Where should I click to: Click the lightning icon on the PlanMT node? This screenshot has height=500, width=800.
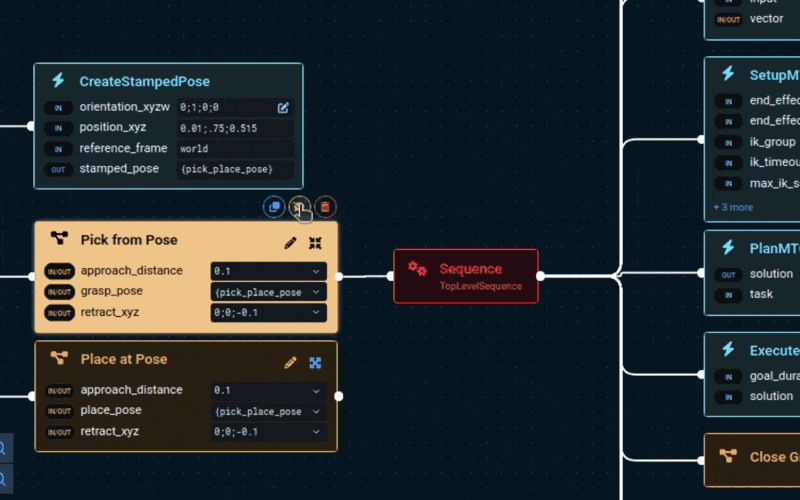pyautogui.click(x=728, y=247)
